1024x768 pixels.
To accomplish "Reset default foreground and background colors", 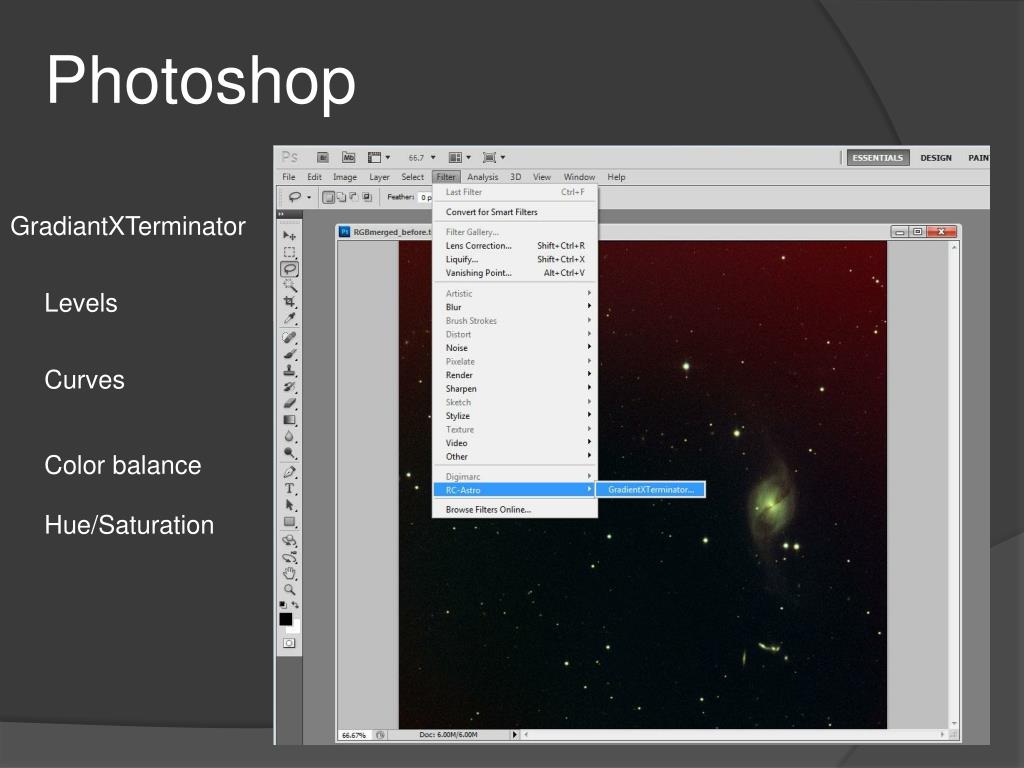I will (283, 605).
